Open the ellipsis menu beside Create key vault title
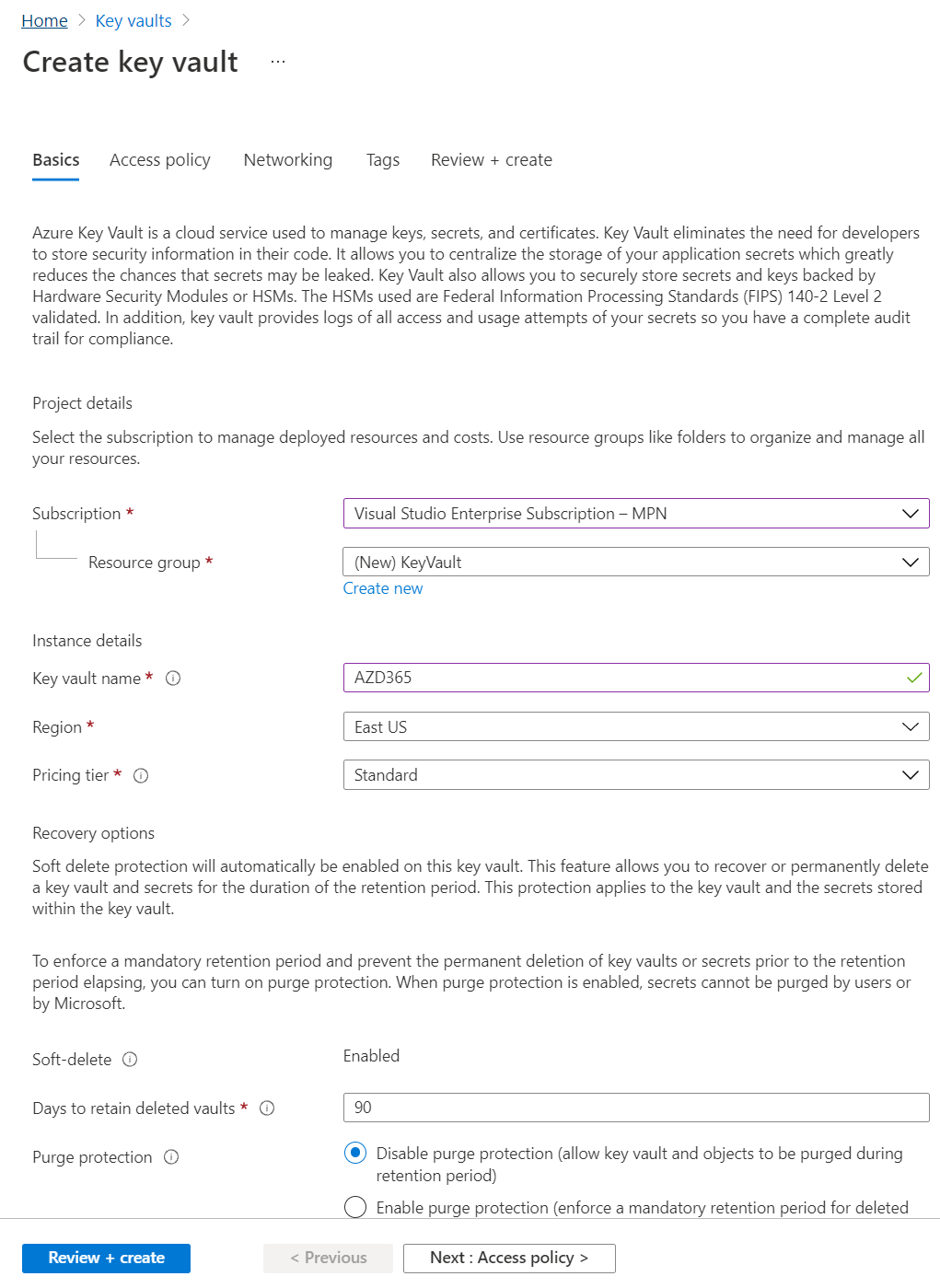The image size is (940, 1288). [x=278, y=61]
